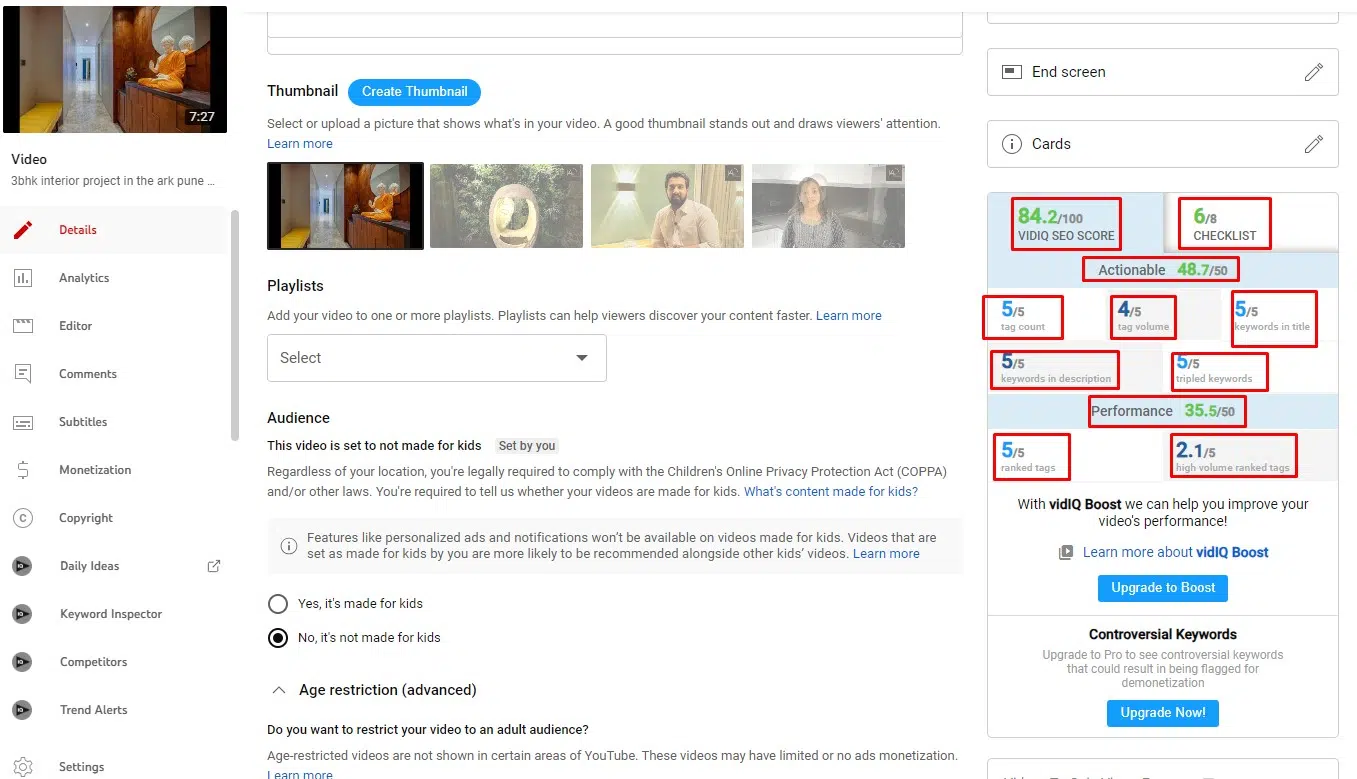
Task: Click the Monetization dollar icon
Action: pos(23,470)
